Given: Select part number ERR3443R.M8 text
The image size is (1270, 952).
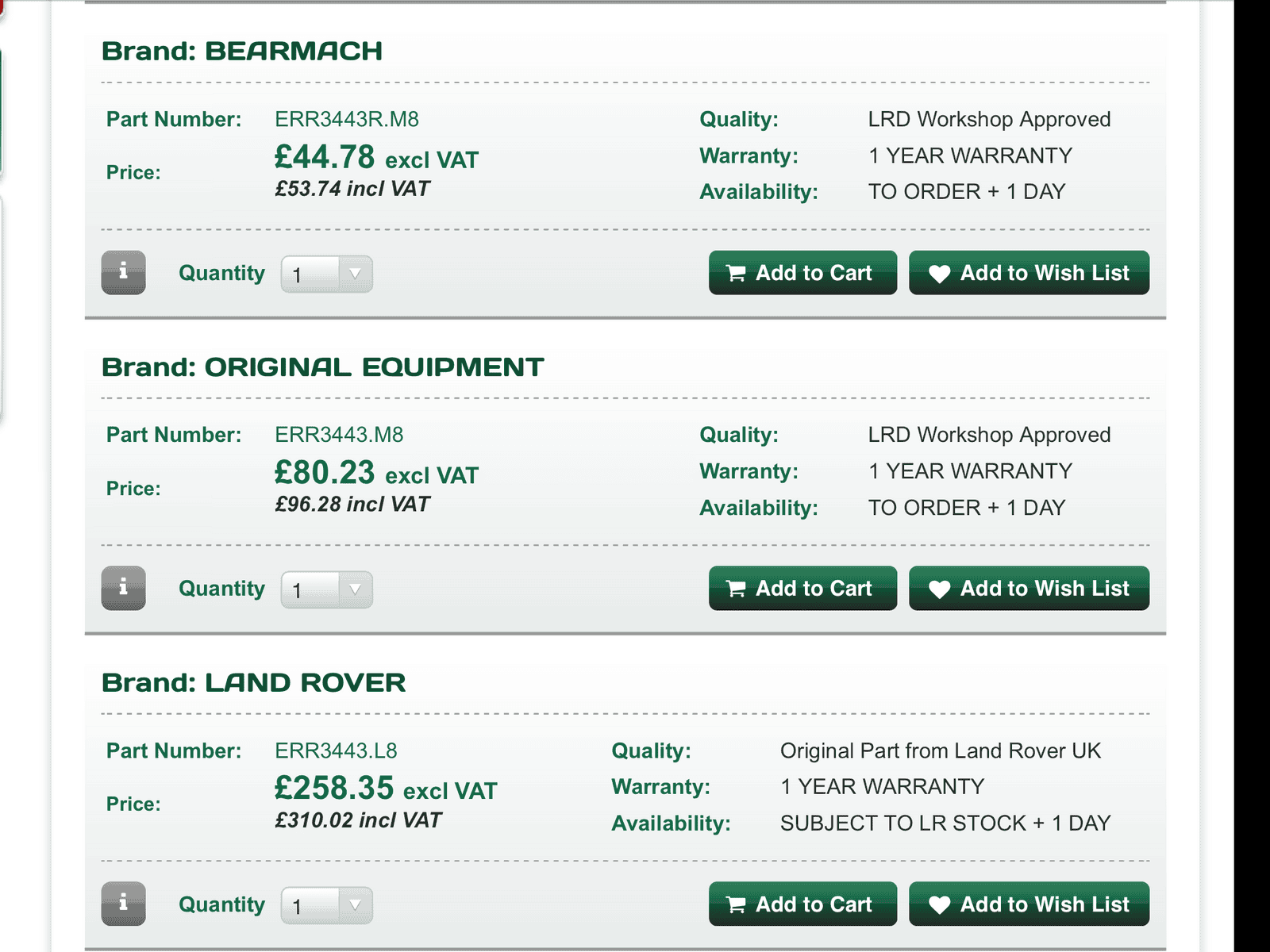Looking at the screenshot, I should [347, 120].
